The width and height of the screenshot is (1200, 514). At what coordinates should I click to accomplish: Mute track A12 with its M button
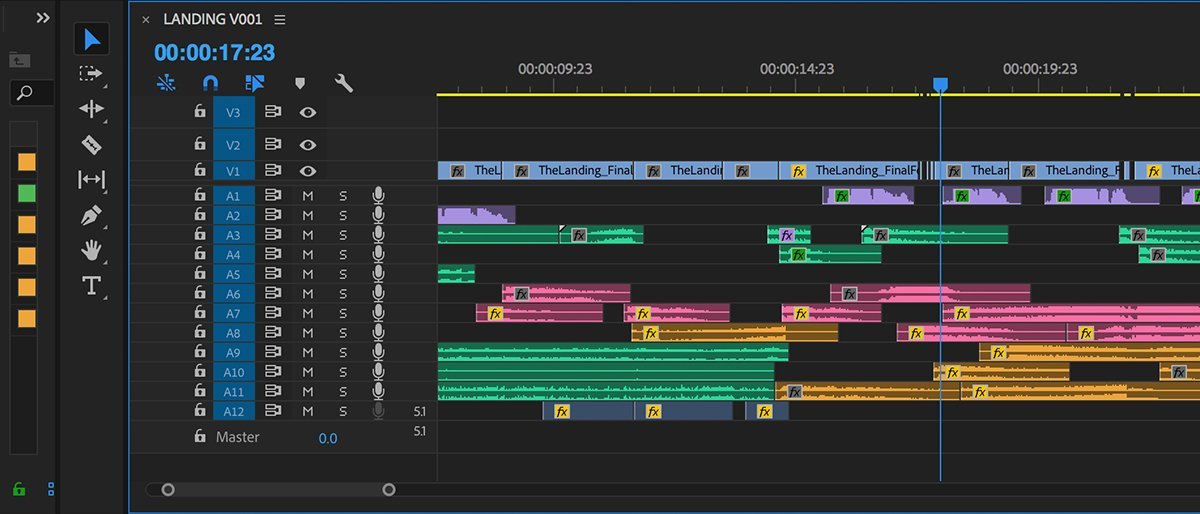tap(308, 411)
